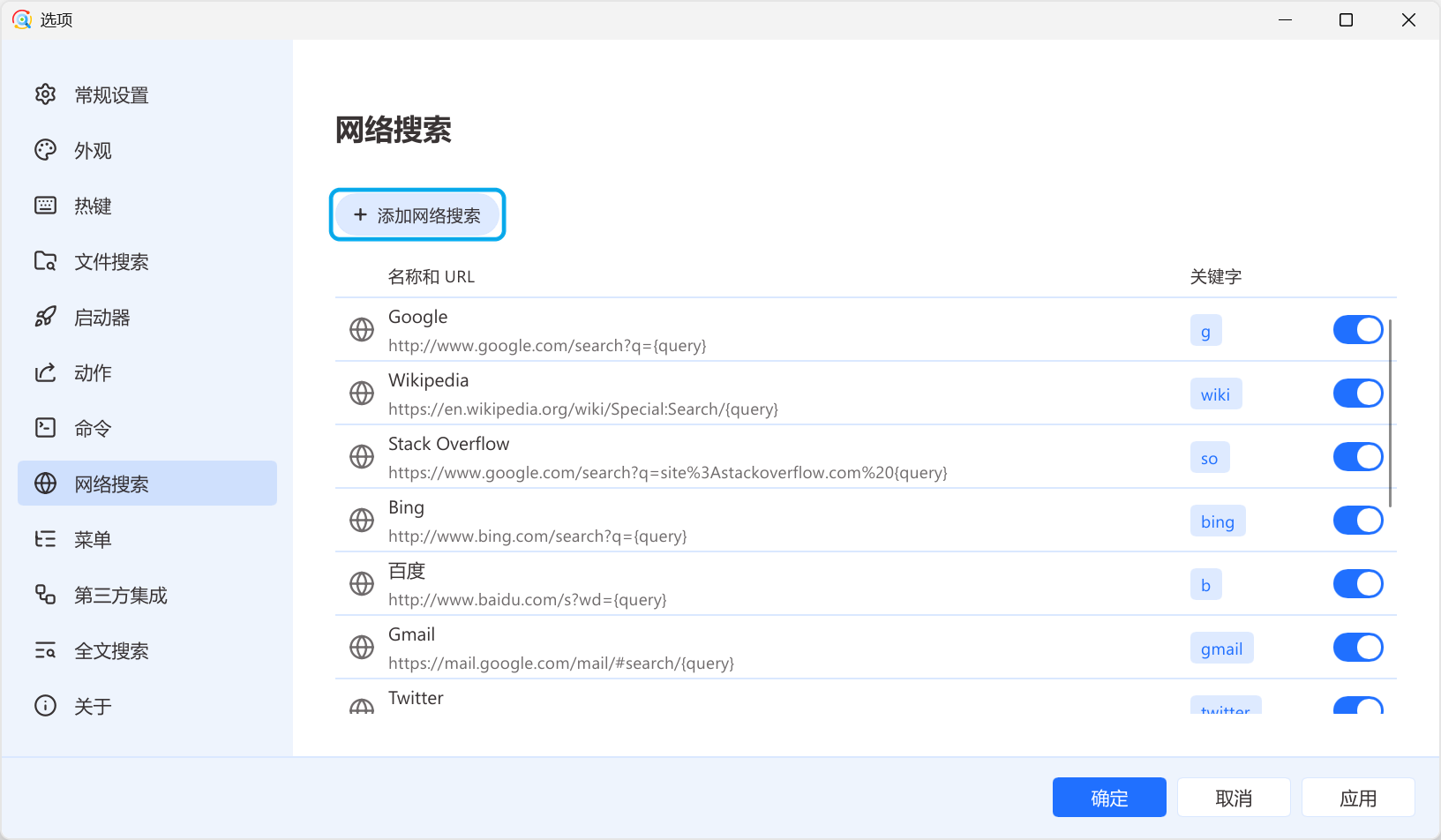Click the Stack Overflow search URL text
Screen dimensions: 1441x840
coord(668,473)
